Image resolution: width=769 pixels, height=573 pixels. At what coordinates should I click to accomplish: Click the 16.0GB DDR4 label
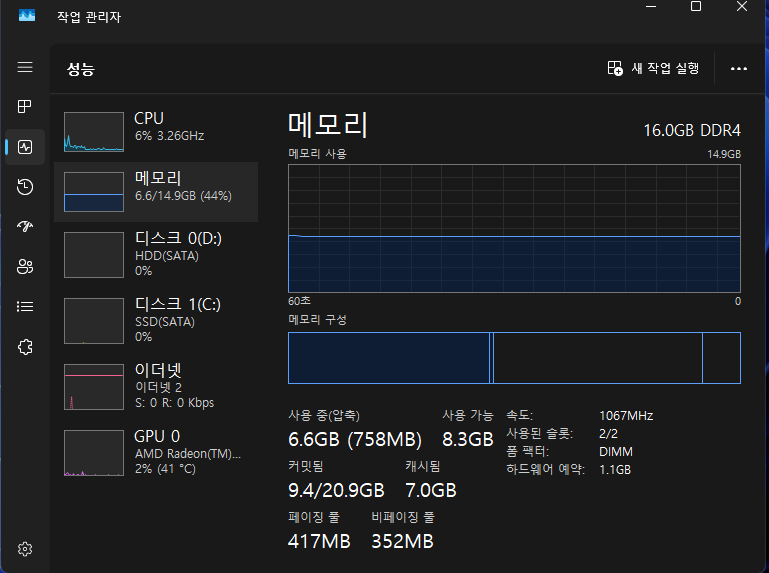[692, 130]
